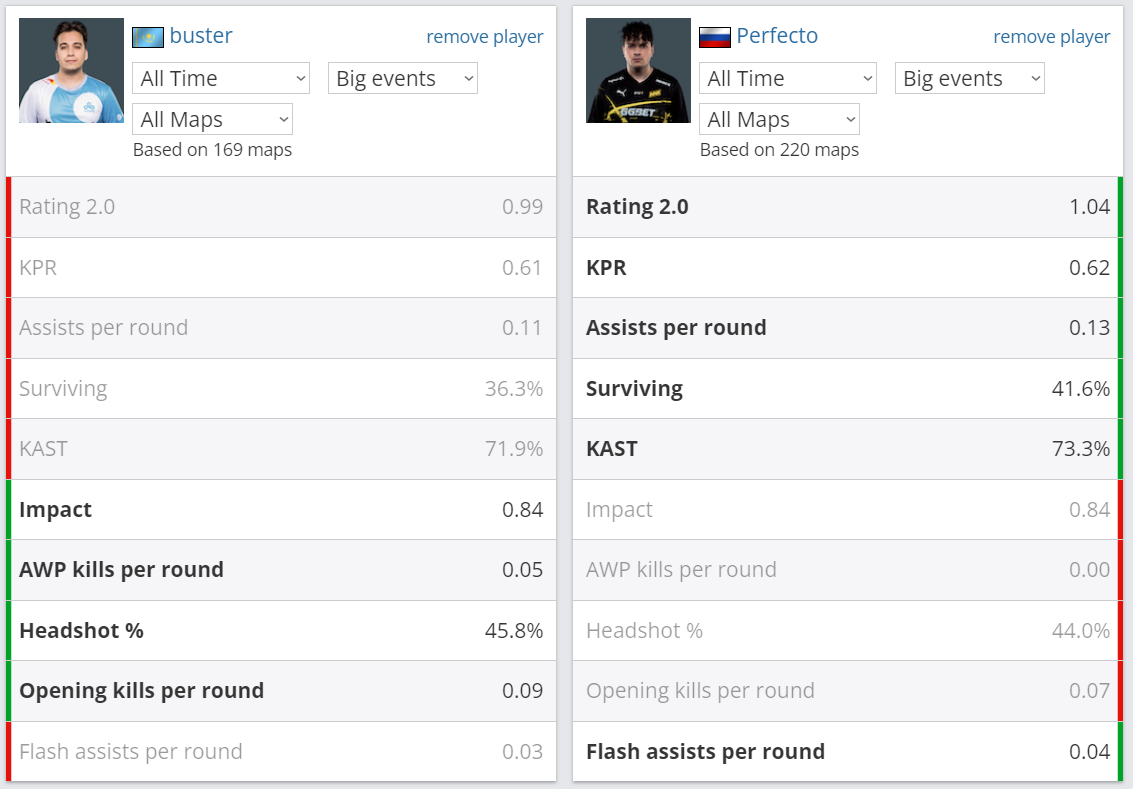Open buster's Big events filter dropdown

coord(402,78)
